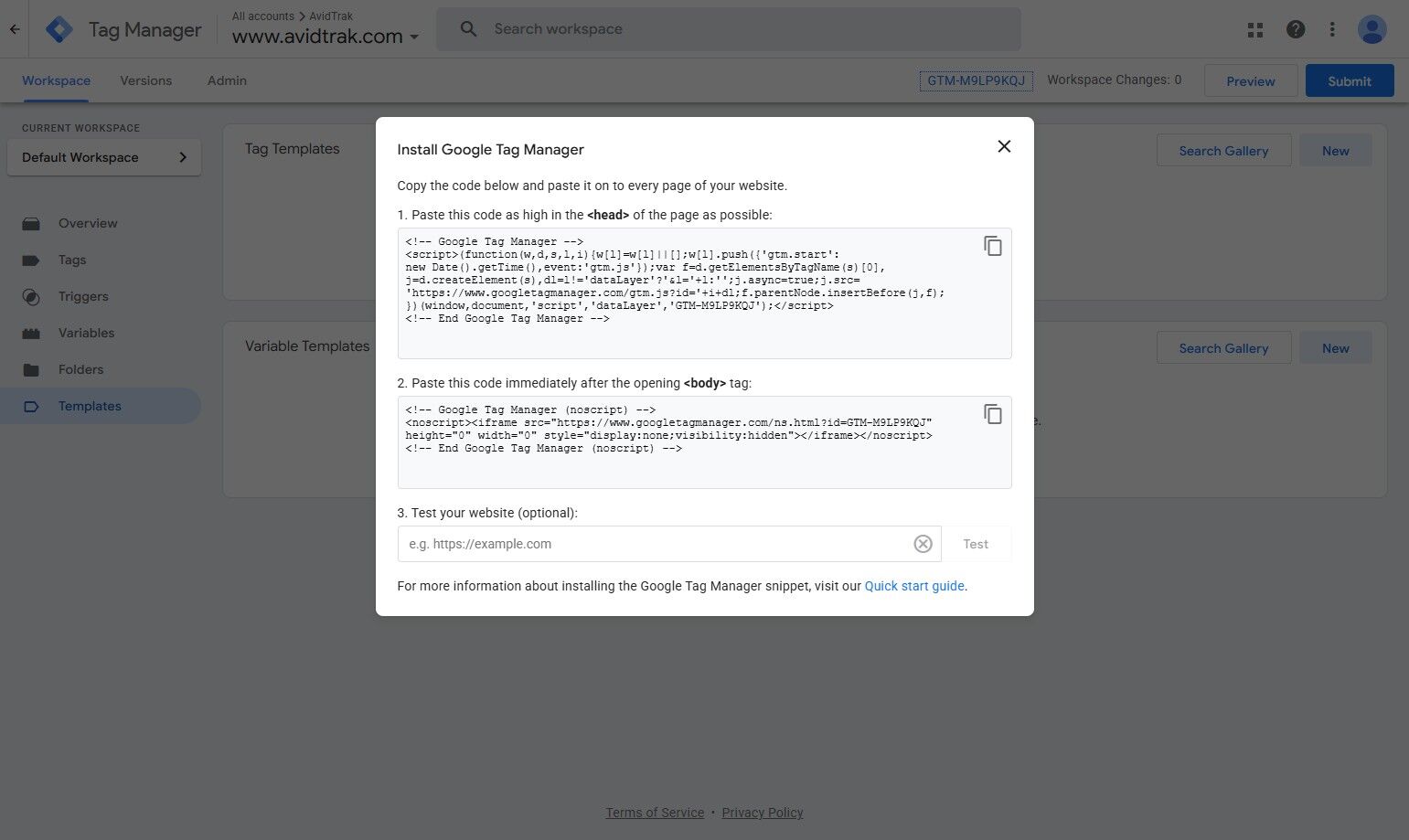This screenshot has height=840, width=1409.
Task: Open the help question-mark icon
Action: pyautogui.click(x=1296, y=29)
